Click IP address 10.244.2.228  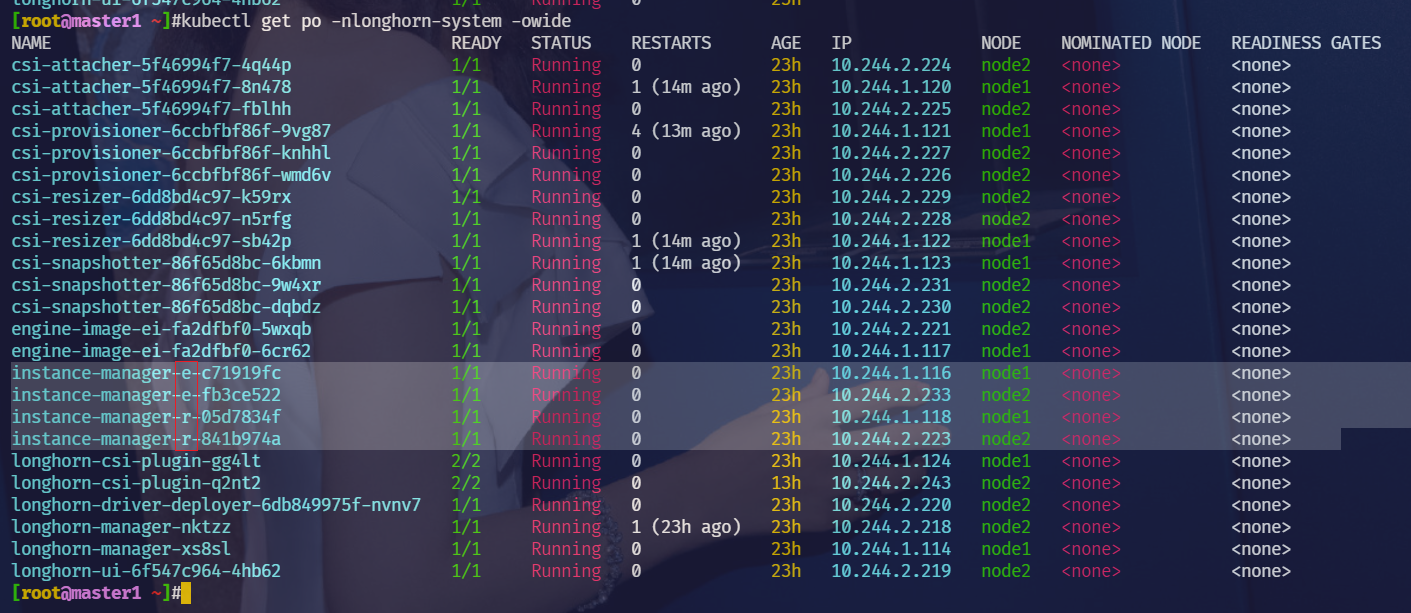[891, 219]
